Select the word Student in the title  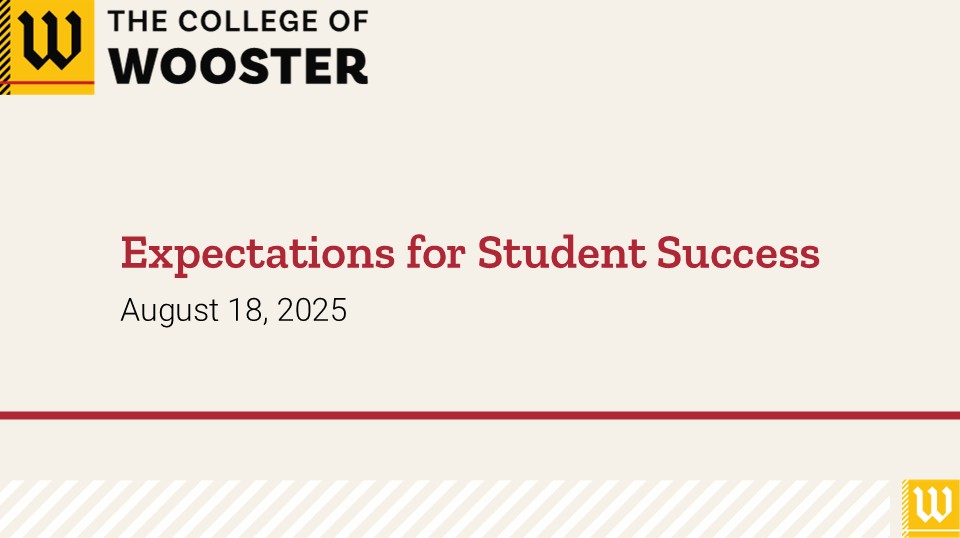tap(561, 252)
